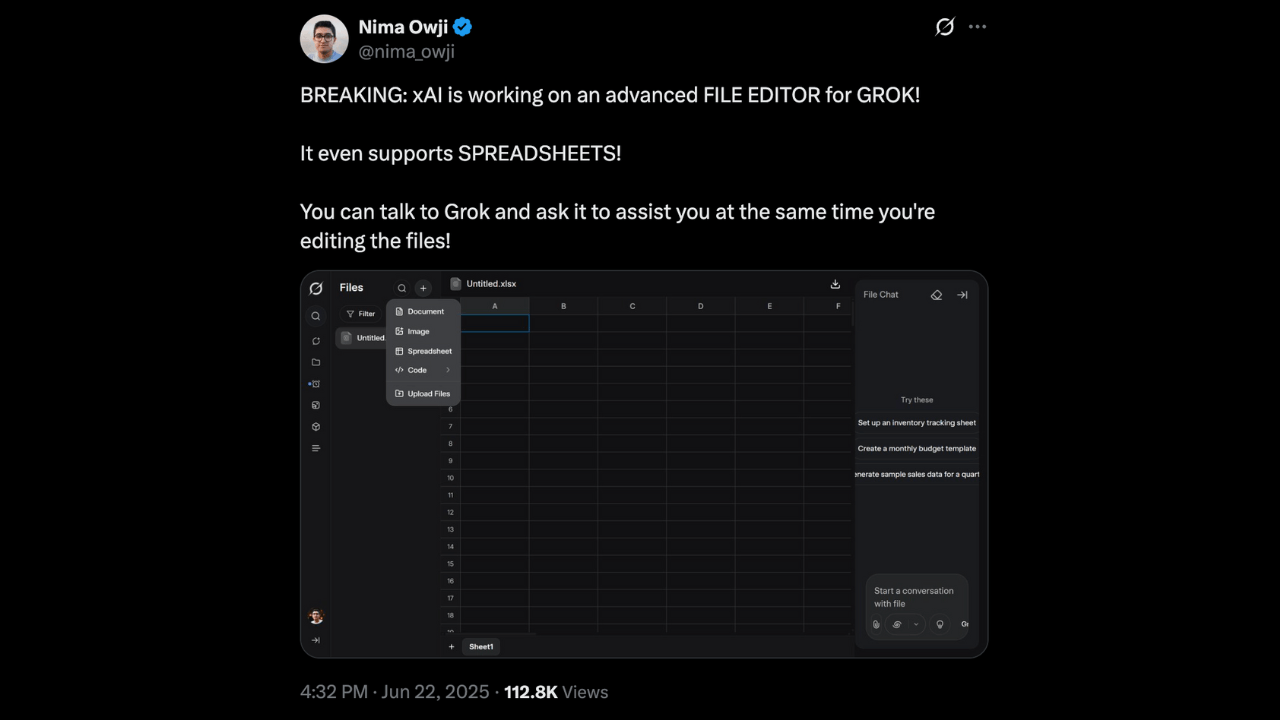Click the plus button in Files header
Viewport: 1280px width, 720px height.
(423, 288)
